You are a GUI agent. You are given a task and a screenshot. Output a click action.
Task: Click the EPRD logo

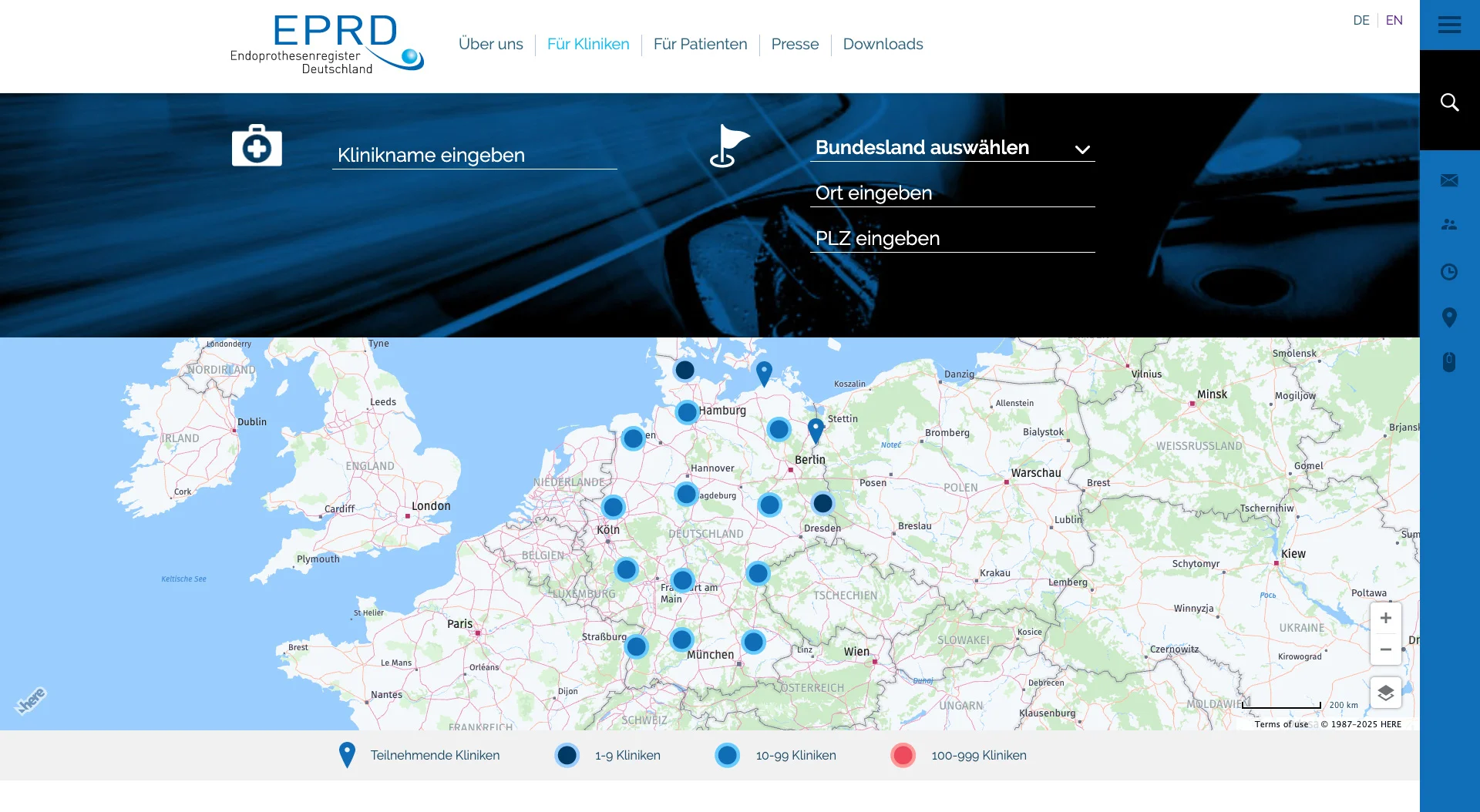click(x=327, y=45)
